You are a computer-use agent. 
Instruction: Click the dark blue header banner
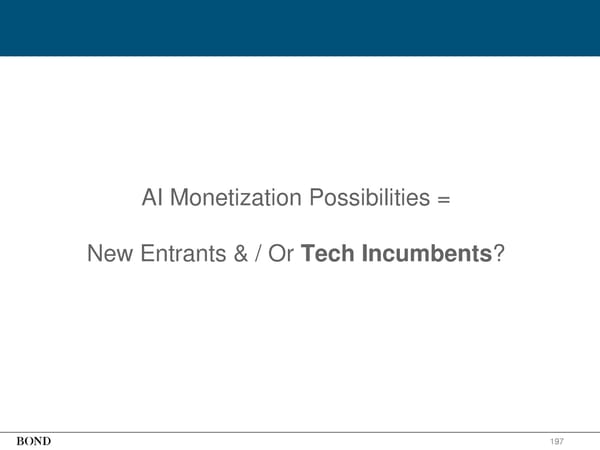click(x=300, y=27)
